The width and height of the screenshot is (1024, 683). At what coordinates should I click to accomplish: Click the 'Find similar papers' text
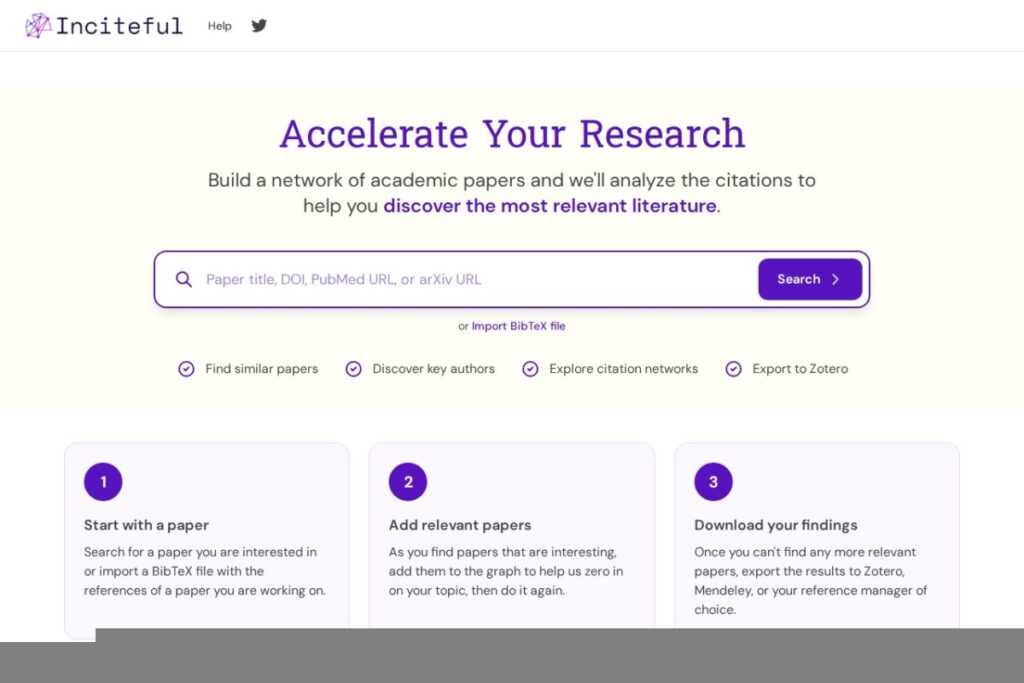coord(261,369)
